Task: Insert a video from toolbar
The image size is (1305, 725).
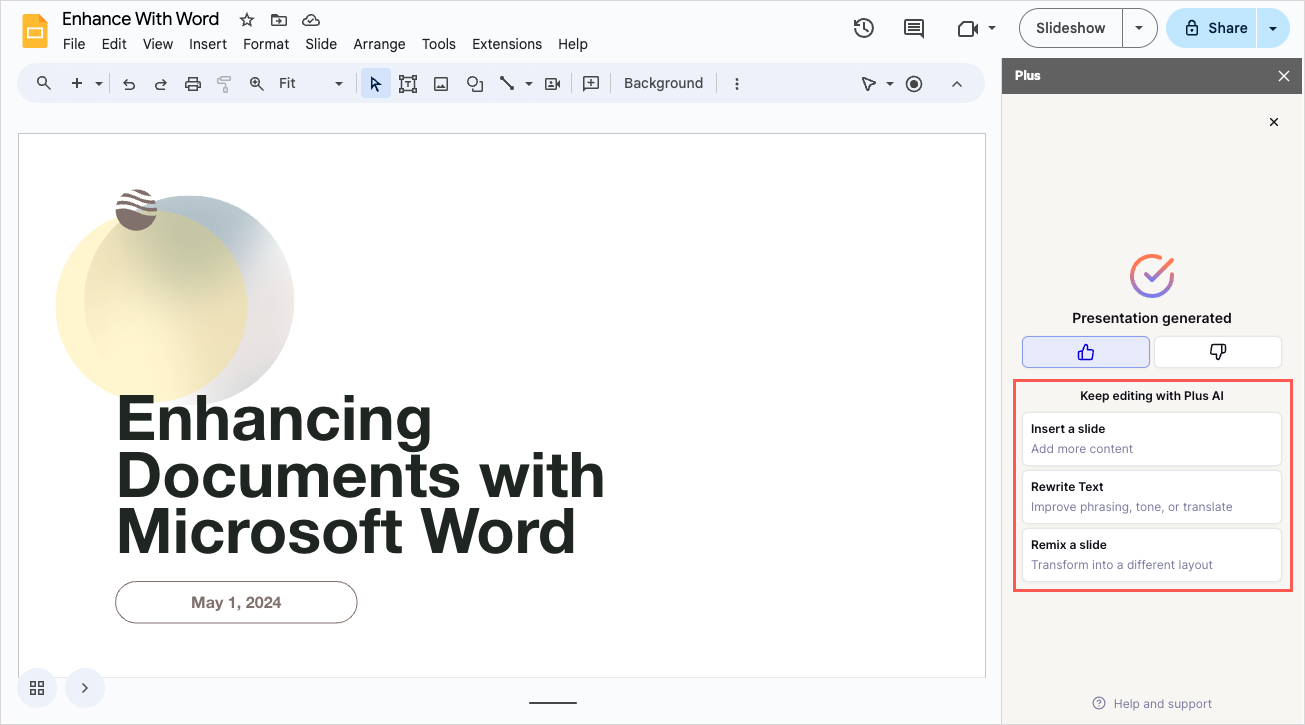Action: click(552, 84)
